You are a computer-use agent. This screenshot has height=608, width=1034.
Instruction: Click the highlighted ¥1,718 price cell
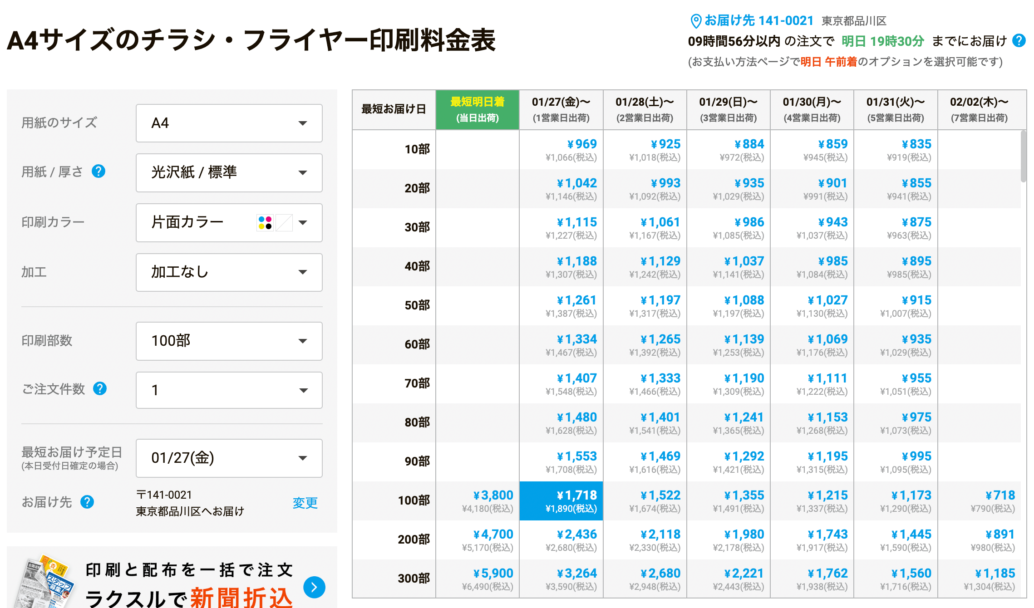[560, 498]
